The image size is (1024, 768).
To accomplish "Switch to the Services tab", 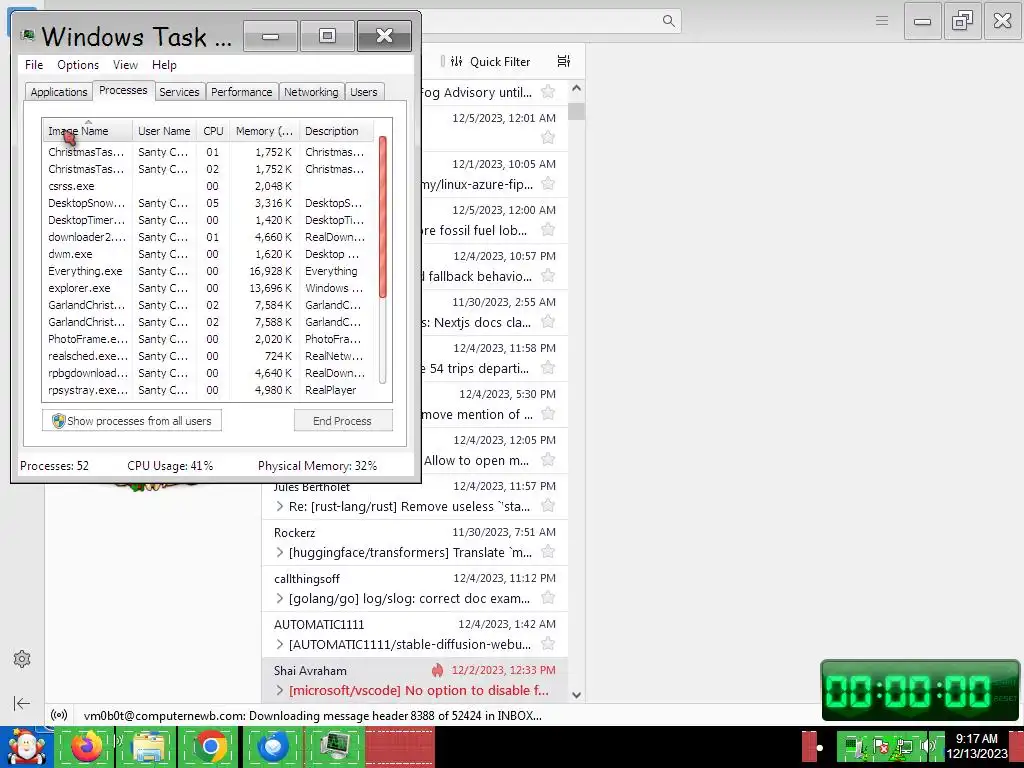I will point(179,92).
